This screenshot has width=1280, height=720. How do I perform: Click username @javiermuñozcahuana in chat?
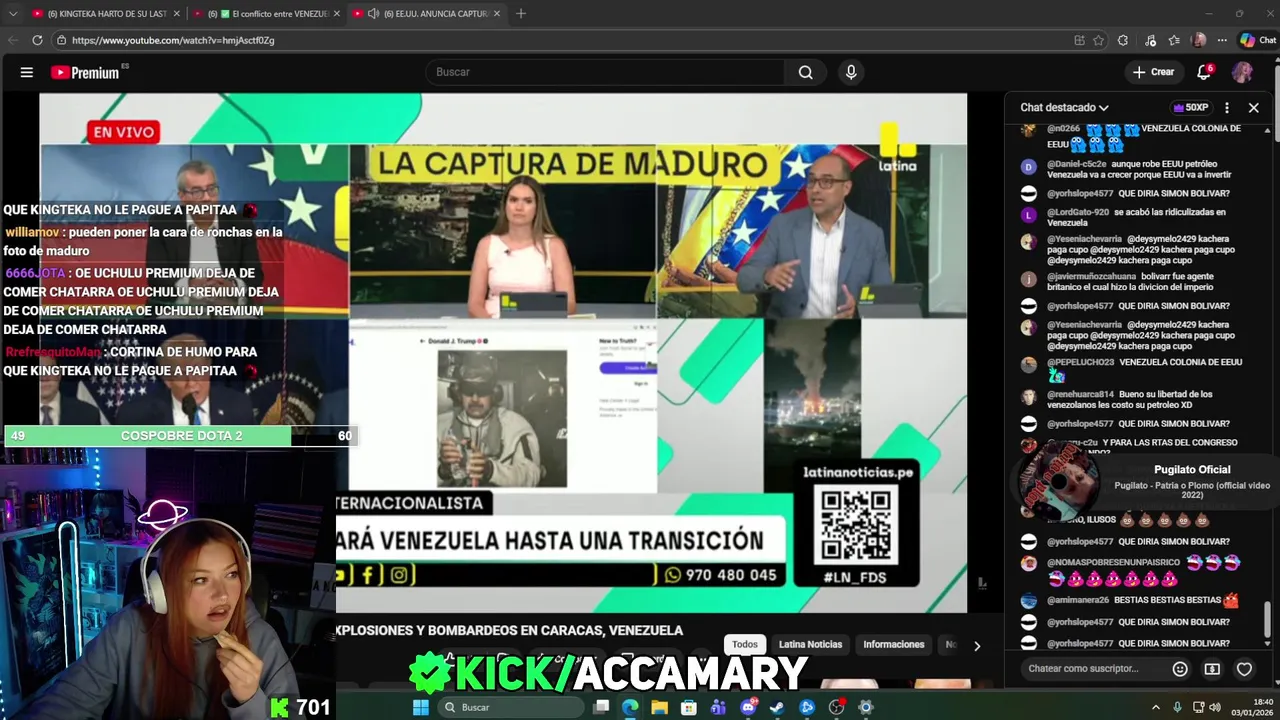1092,276
